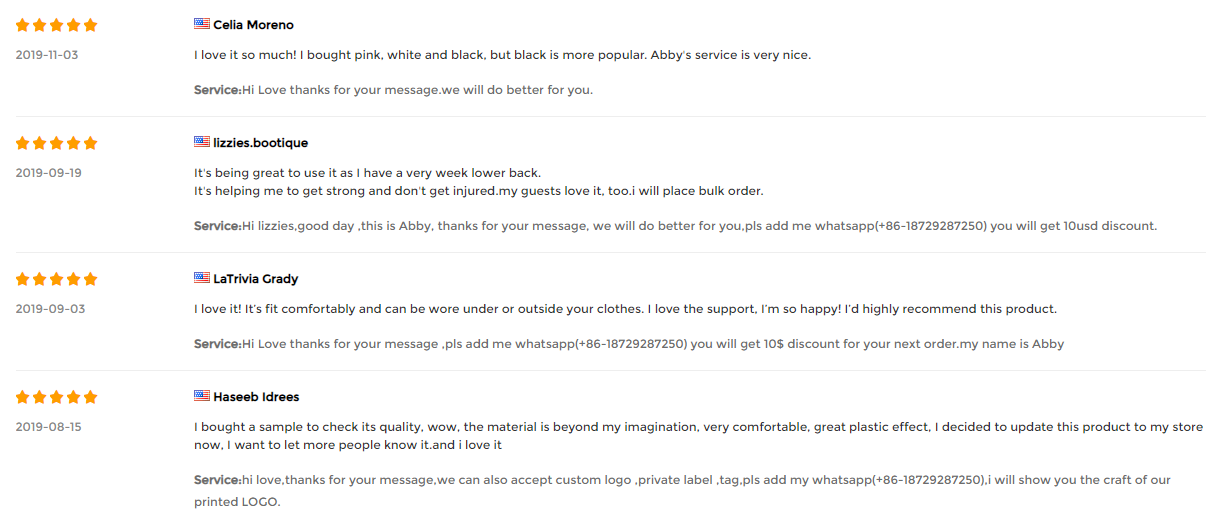Click the flag icon beside lizzies.bootique
This screenshot has height=525, width=1209.
click(201, 142)
